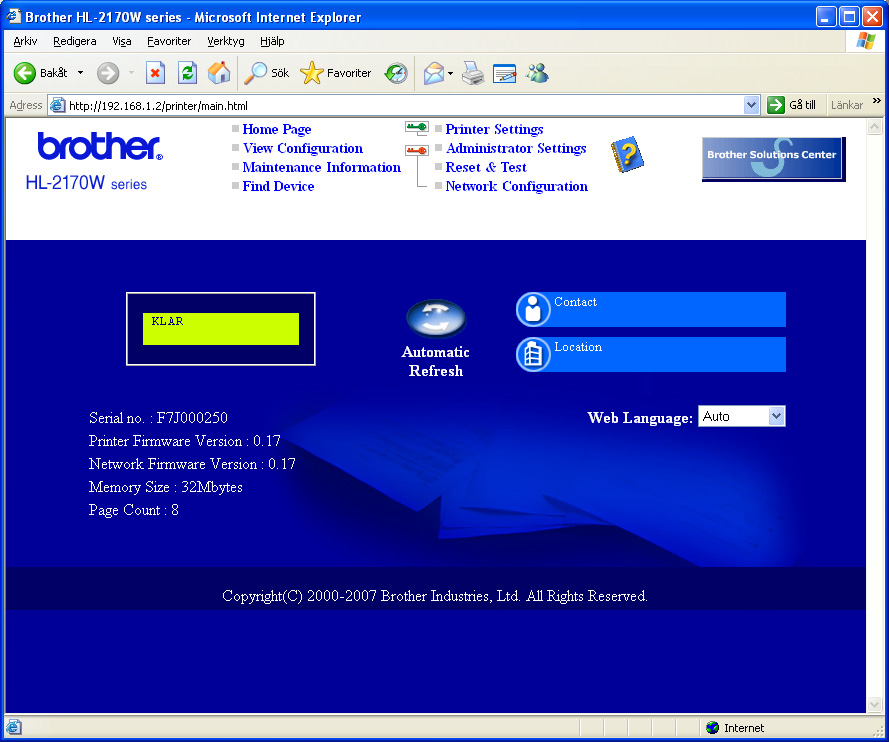Click the page icon in the address bar
Screen dimensions: 889x742
tap(58, 105)
